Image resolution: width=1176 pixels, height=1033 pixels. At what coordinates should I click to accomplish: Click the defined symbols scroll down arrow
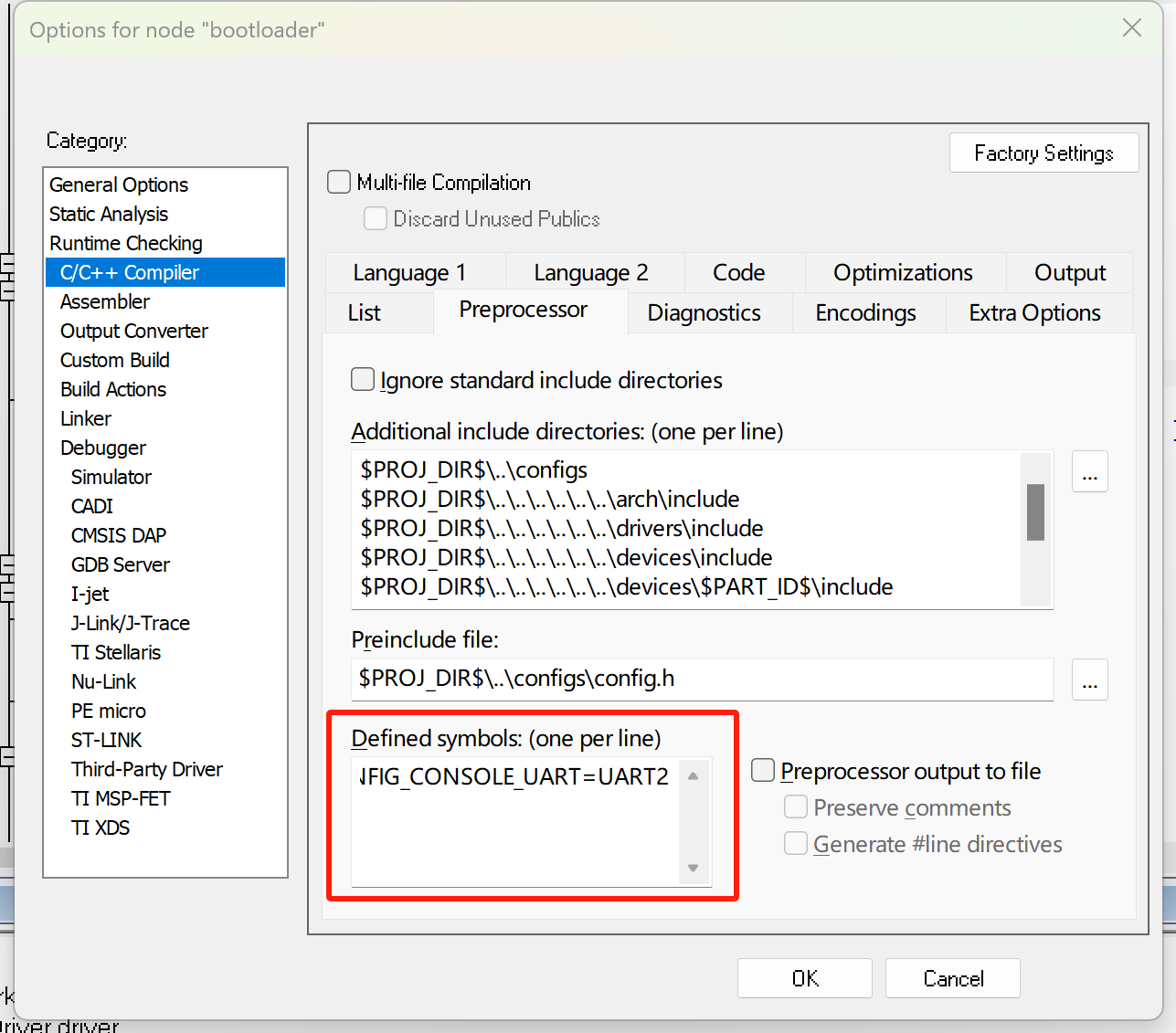tap(693, 868)
